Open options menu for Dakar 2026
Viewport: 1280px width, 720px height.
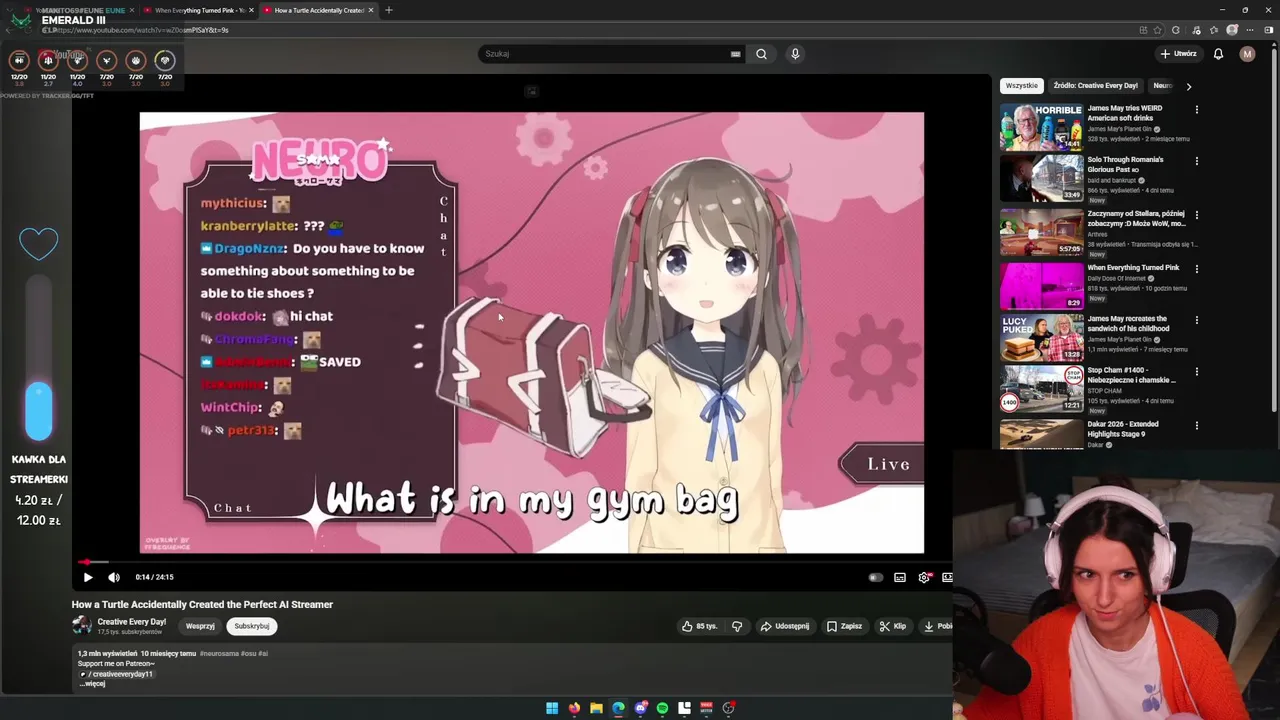[1196, 426]
